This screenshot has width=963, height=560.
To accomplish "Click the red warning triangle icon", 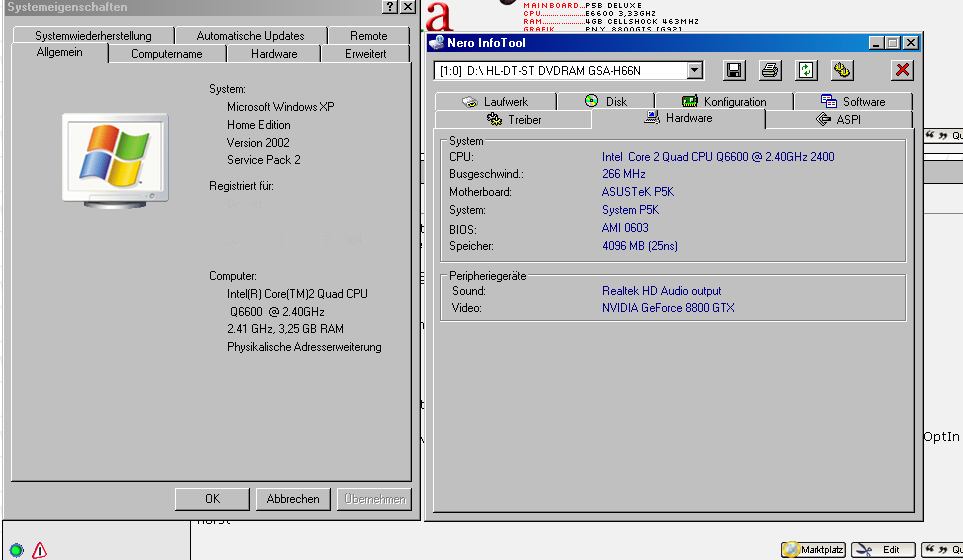I will (x=39, y=550).
